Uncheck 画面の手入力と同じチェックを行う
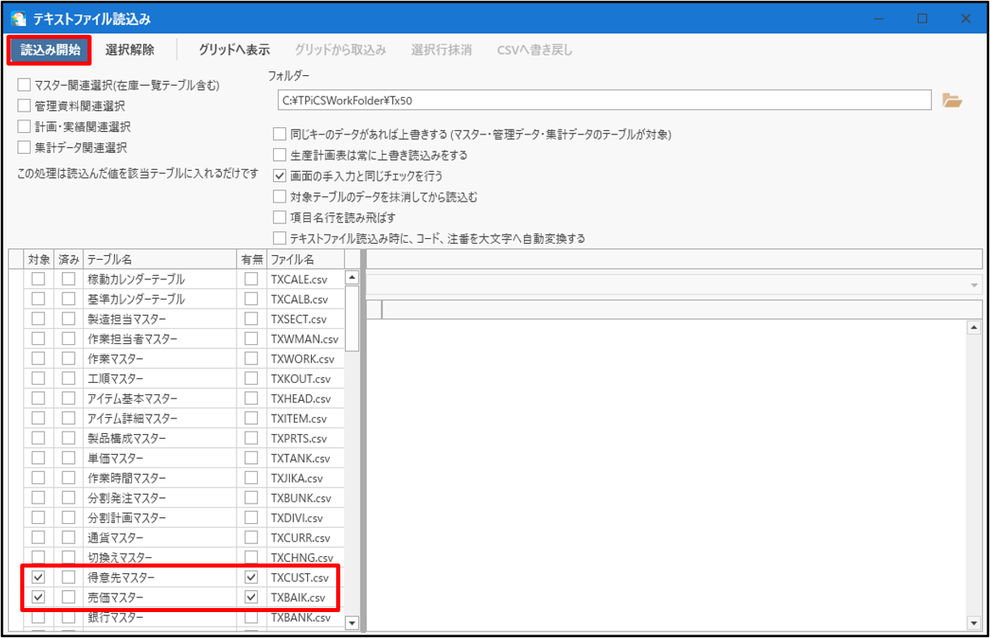Image resolution: width=990 pixels, height=638 pixels. point(280,176)
